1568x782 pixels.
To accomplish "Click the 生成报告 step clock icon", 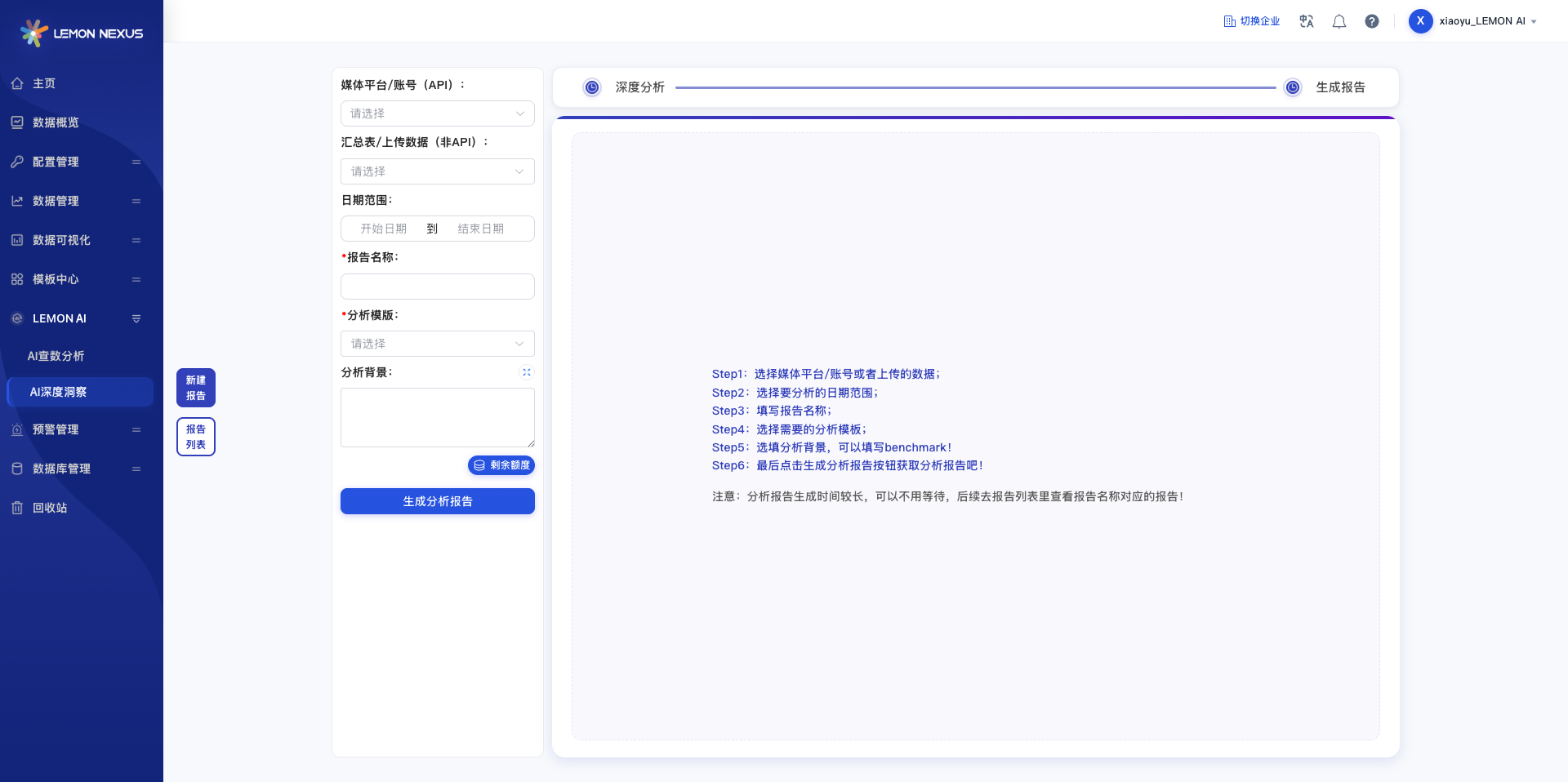I will click(x=1293, y=87).
